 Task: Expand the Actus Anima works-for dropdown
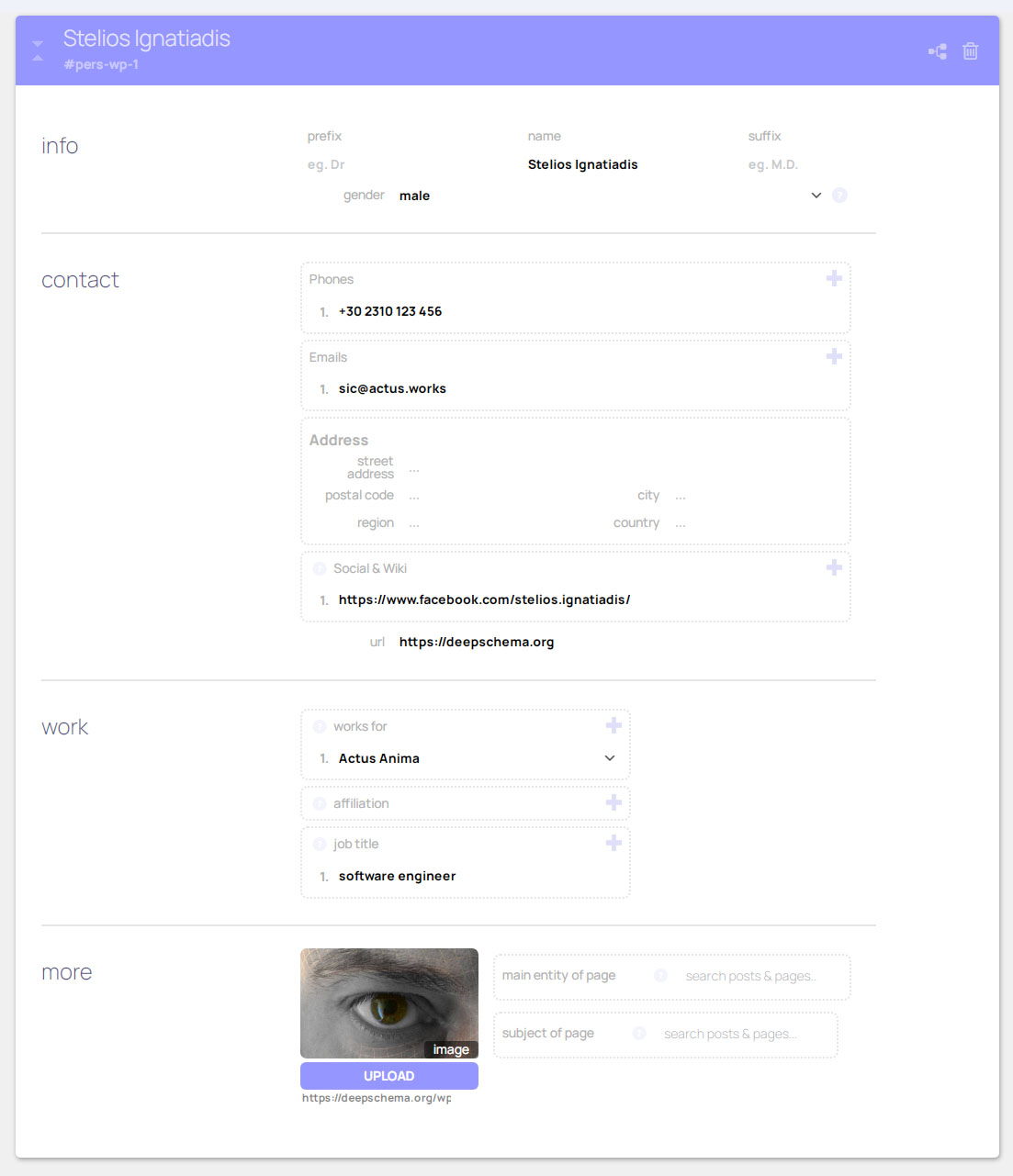pyautogui.click(x=609, y=758)
